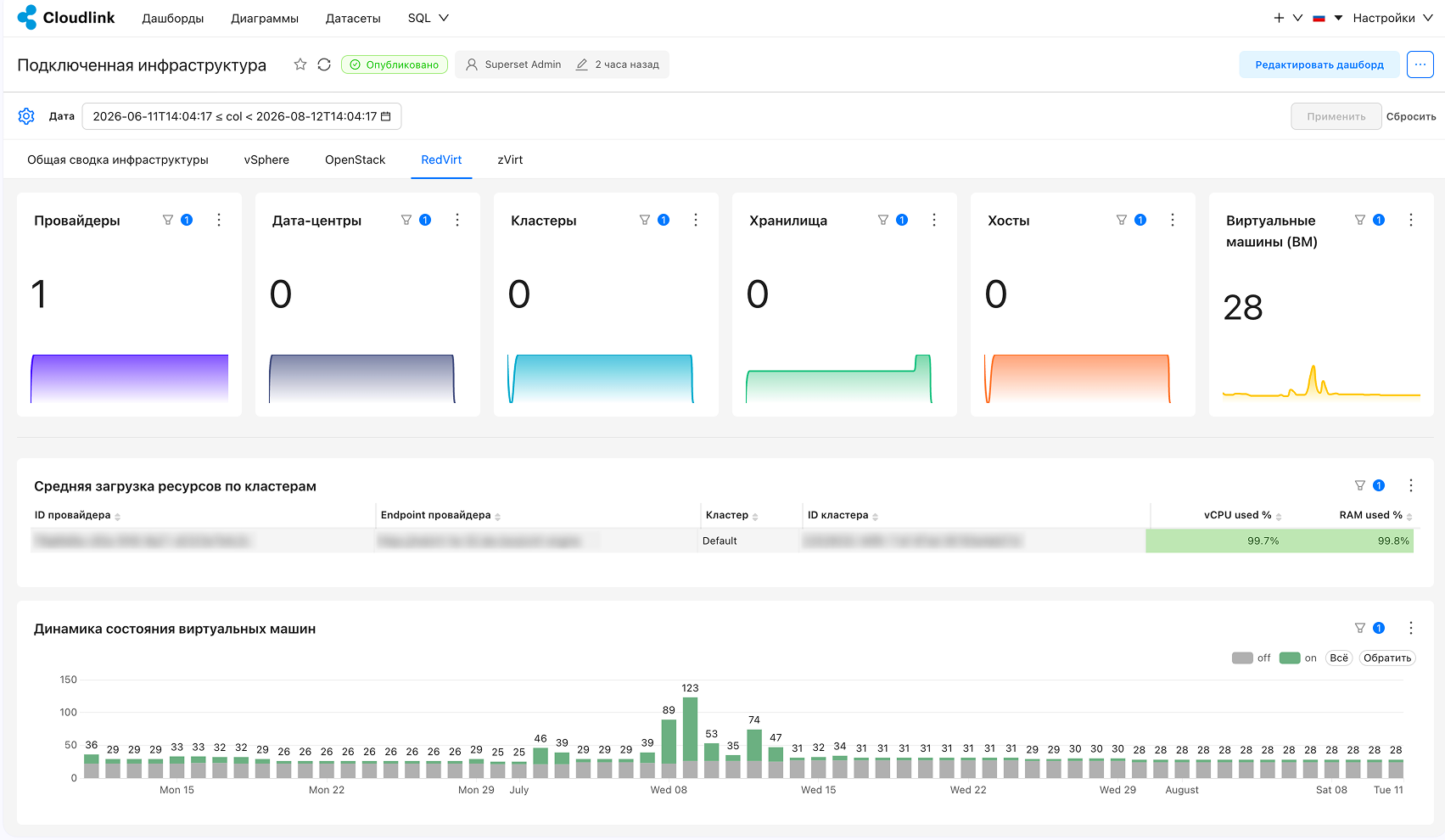Show filters on Динамика состояния chart

point(1369,628)
